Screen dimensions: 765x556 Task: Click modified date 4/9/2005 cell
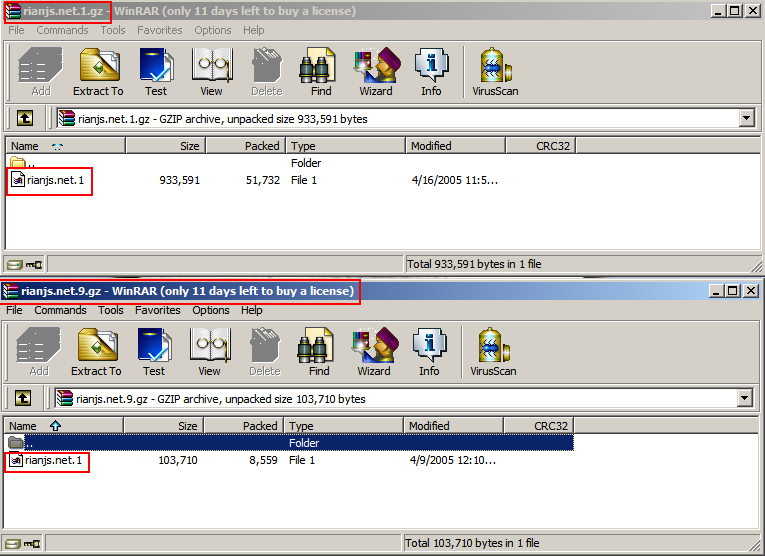[453, 460]
